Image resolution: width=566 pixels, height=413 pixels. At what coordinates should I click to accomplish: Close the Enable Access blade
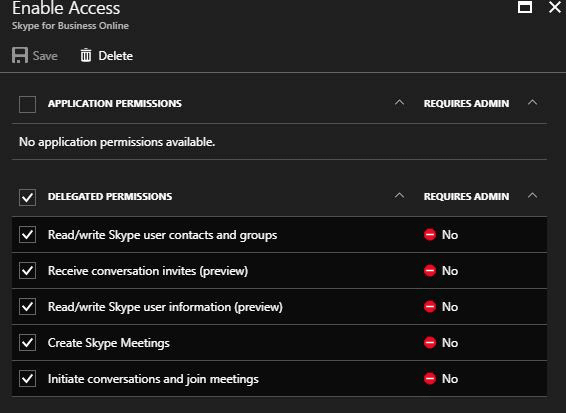555,7
